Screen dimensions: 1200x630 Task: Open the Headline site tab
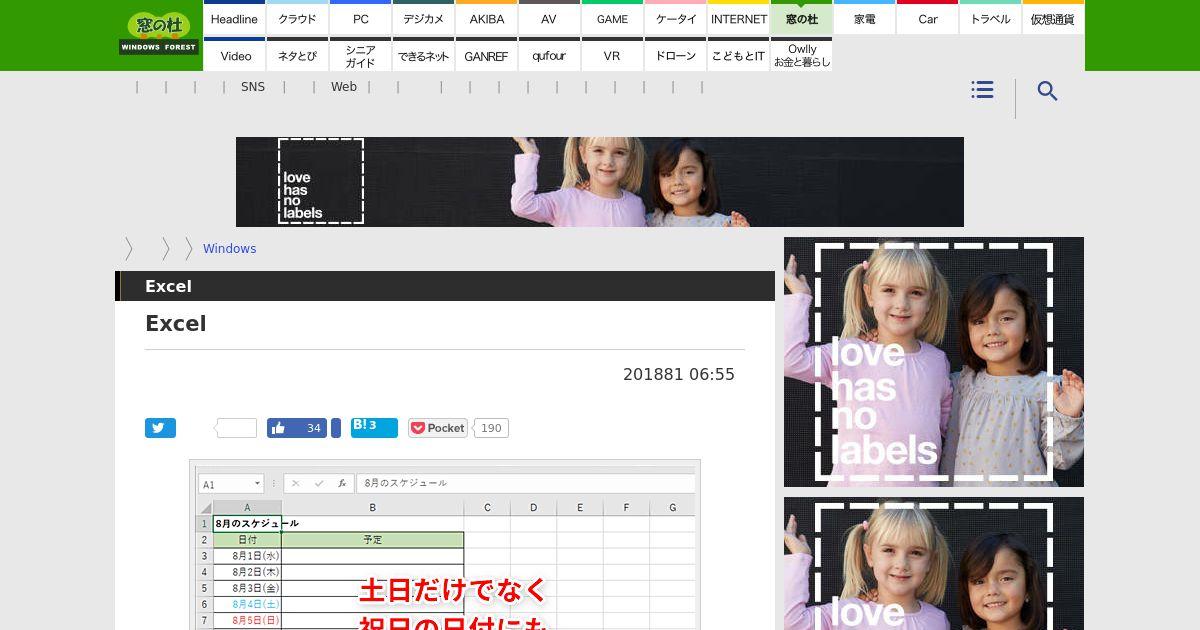[234, 18]
